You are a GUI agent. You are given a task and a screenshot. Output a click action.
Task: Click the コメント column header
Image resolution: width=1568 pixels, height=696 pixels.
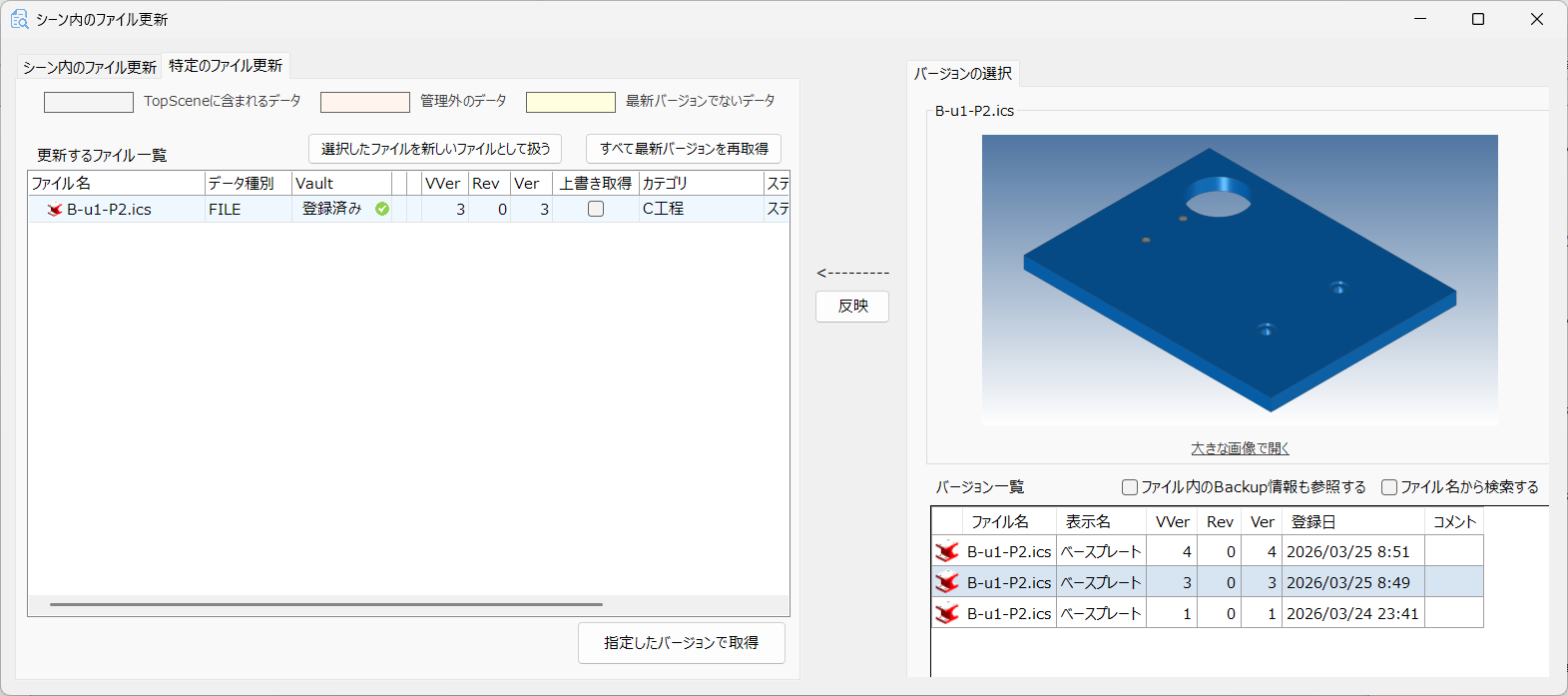[1454, 521]
